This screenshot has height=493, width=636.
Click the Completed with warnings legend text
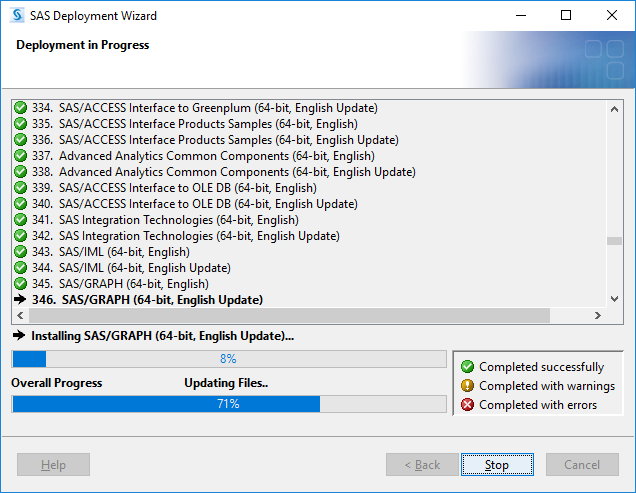(547, 386)
